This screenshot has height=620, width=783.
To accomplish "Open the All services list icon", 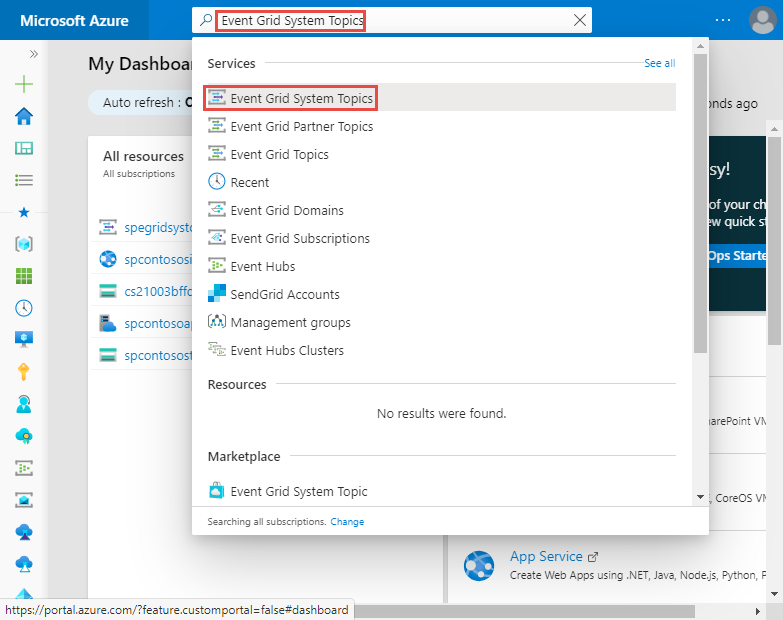I will pos(24,180).
